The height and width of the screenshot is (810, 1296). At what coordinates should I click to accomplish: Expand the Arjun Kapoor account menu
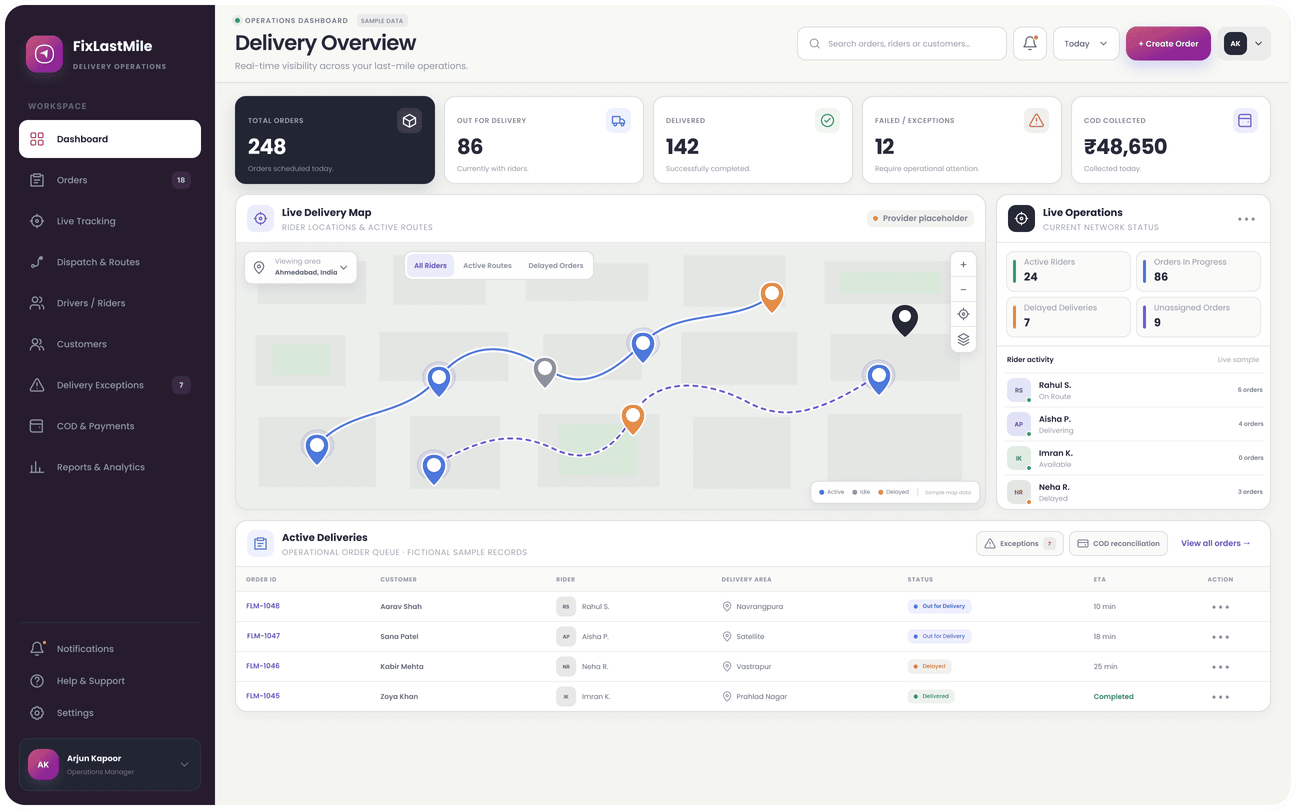[x=110, y=765]
